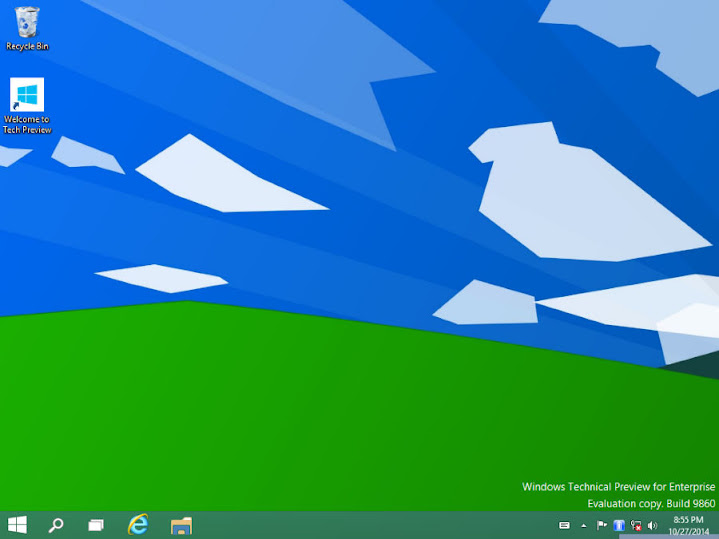Open the Recycle Bin desktop icon
This screenshot has width=719, height=539.
(27, 28)
